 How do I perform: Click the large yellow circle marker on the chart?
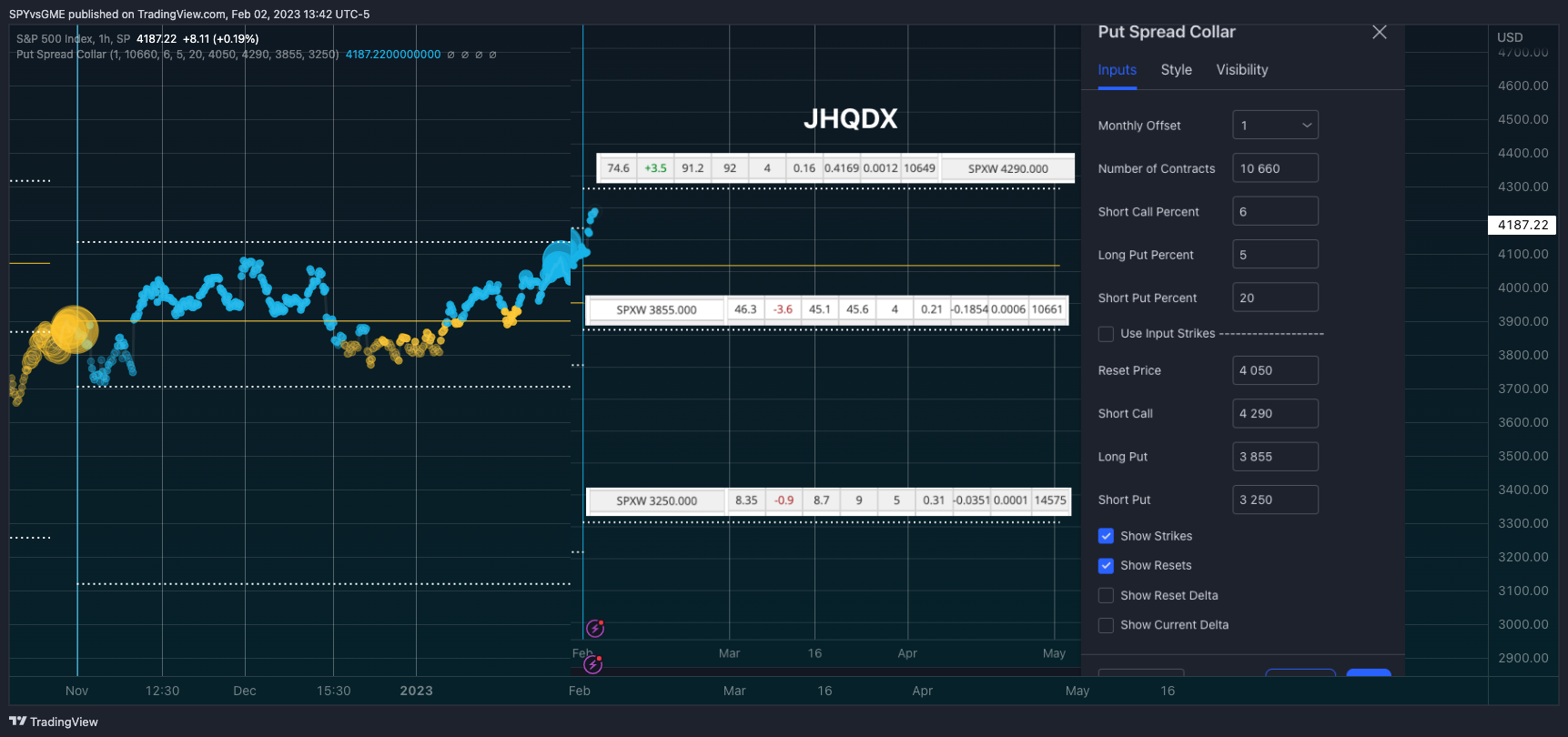pos(74,329)
